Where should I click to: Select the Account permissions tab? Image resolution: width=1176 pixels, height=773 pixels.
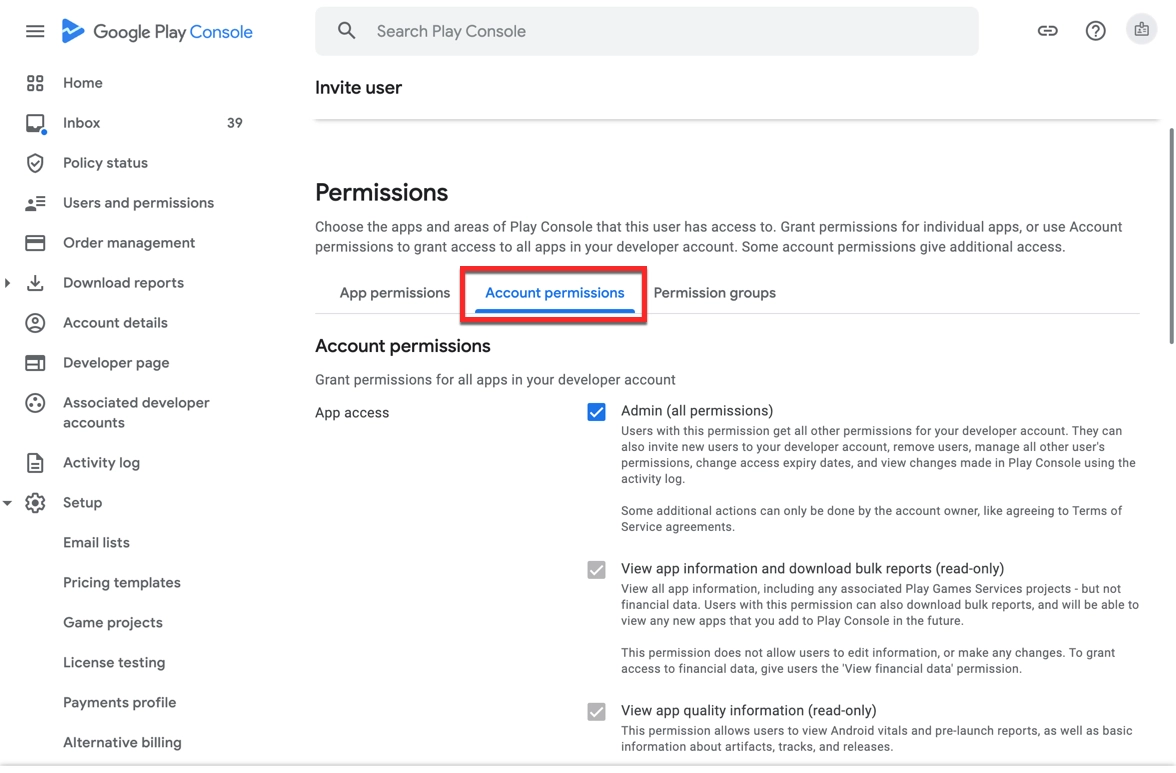coord(554,293)
